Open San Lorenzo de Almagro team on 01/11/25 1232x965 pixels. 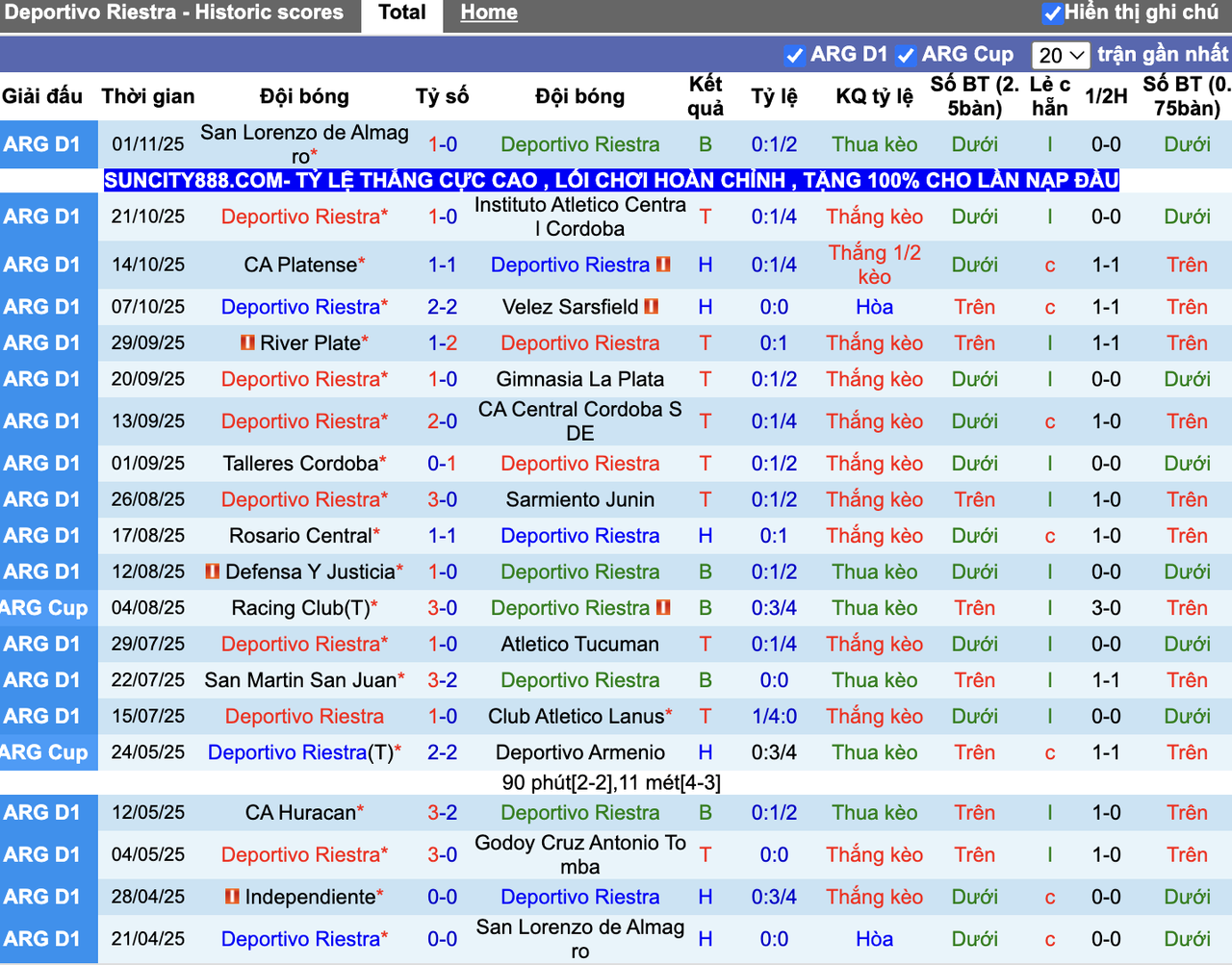tap(304, 144)
